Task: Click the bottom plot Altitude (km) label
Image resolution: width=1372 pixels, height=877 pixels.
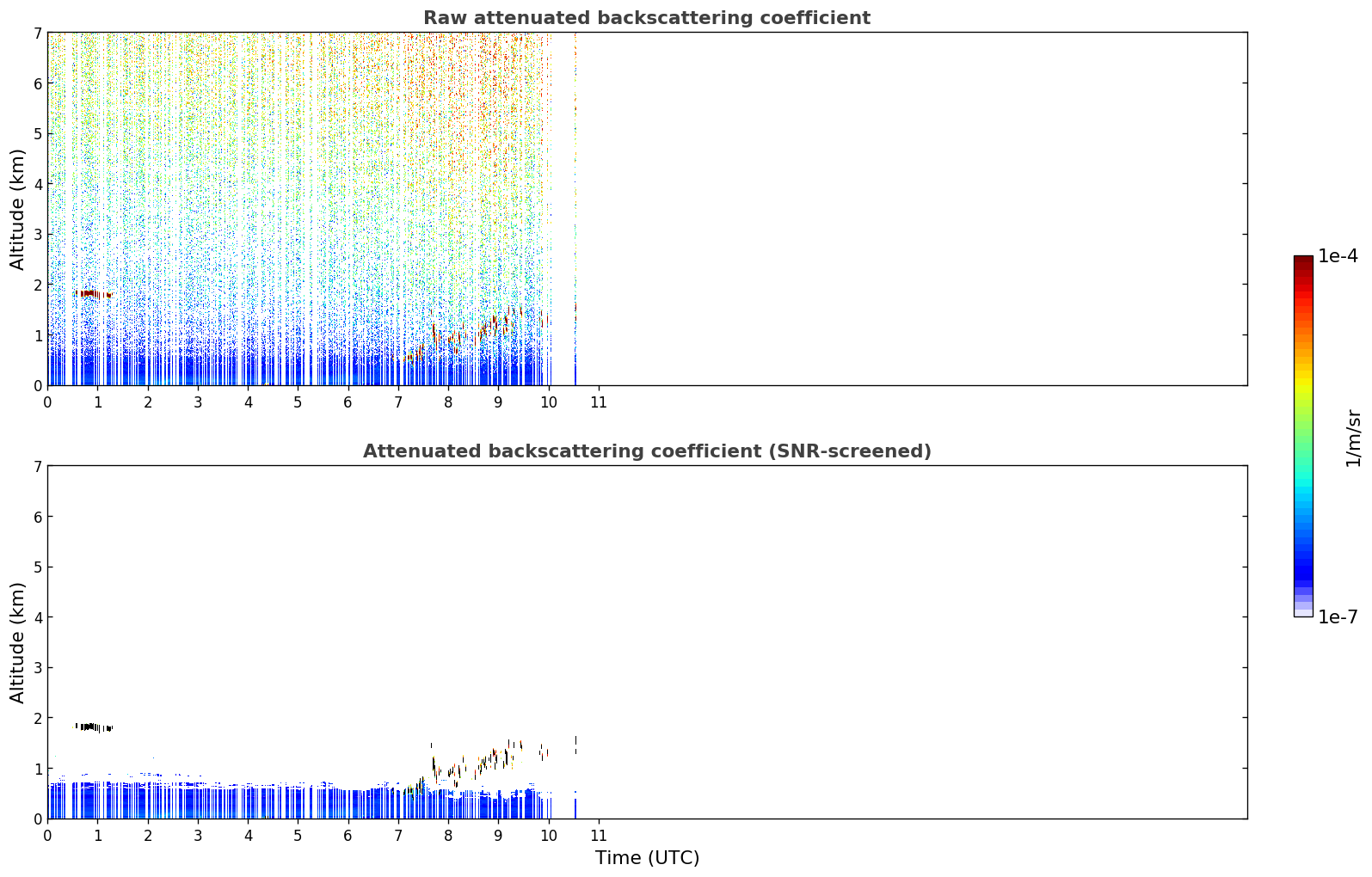Action: (18, 642)
